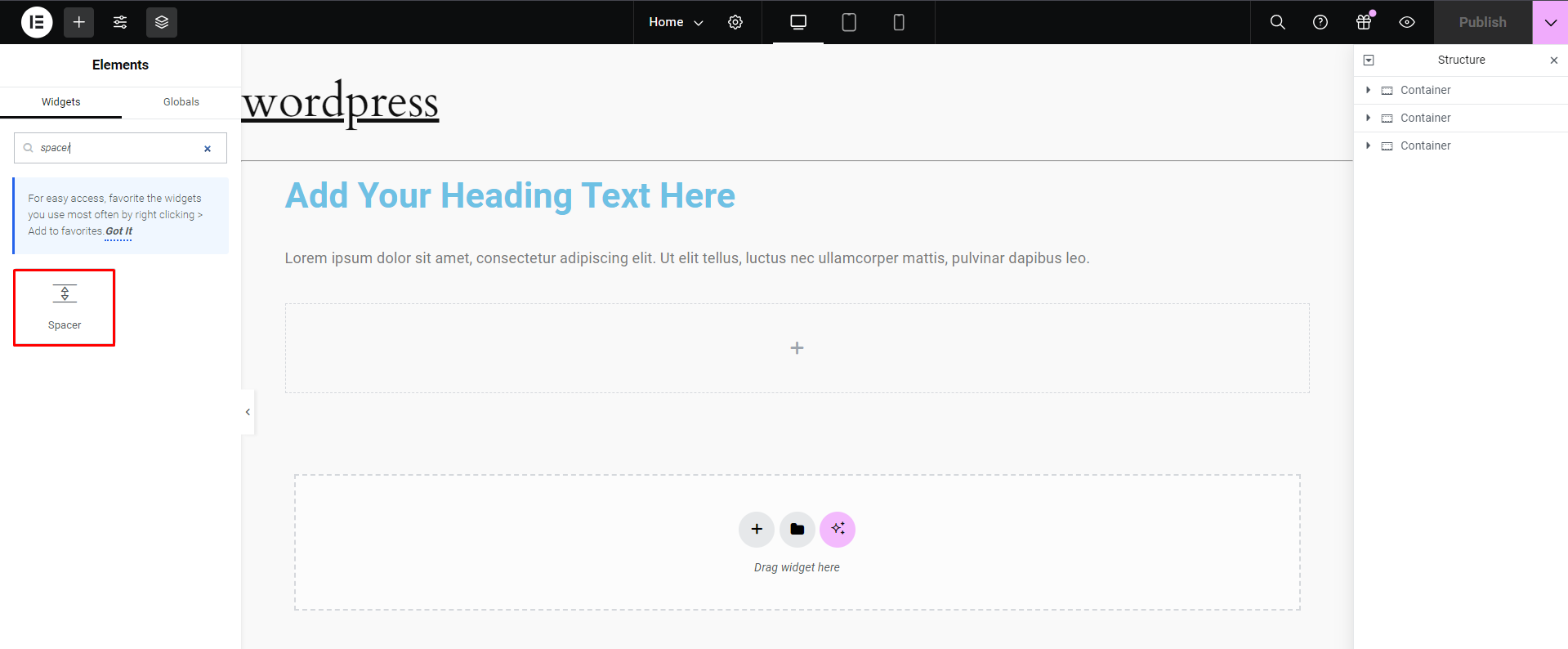Expand the Publish options arrow
Image resolution: width=1568 pixels, height=649 pixels.
click(1550, 22)
